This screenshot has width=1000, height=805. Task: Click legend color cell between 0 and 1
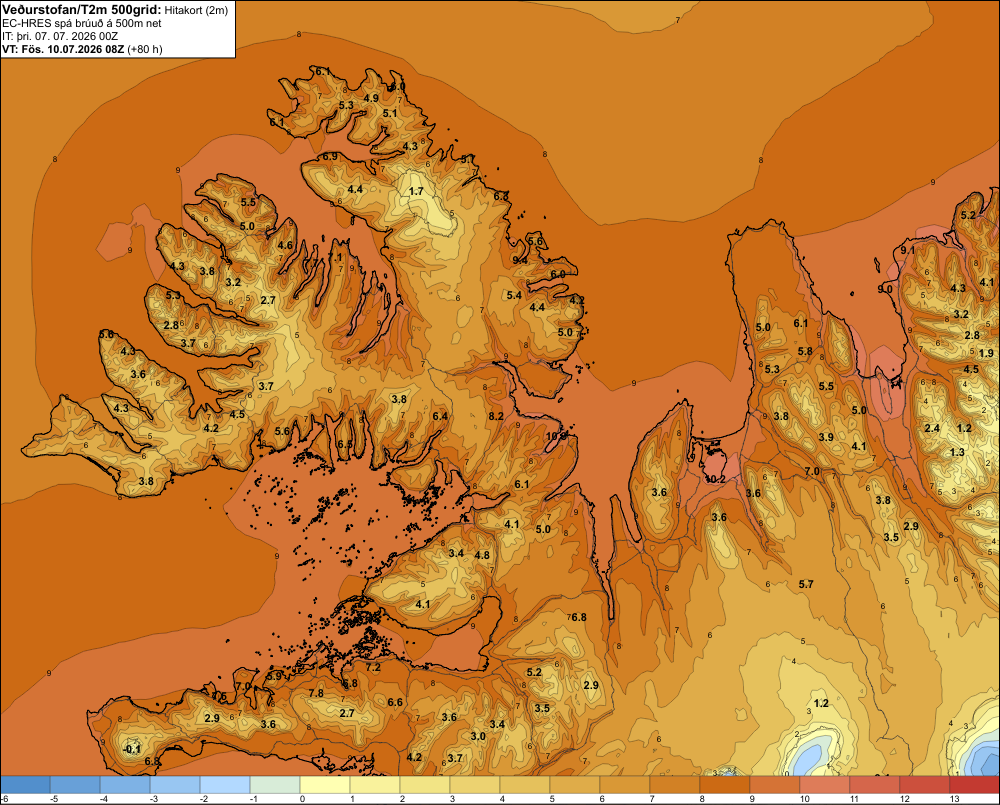click(325, 784)
